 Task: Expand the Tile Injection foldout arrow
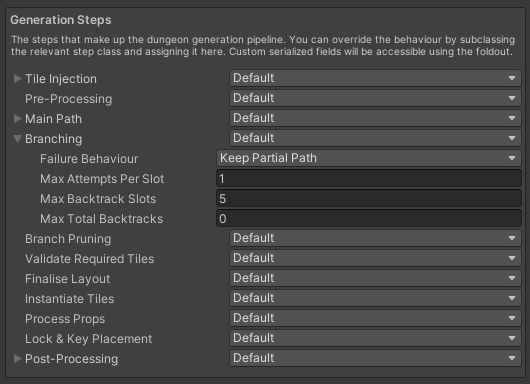pos(17,79)
